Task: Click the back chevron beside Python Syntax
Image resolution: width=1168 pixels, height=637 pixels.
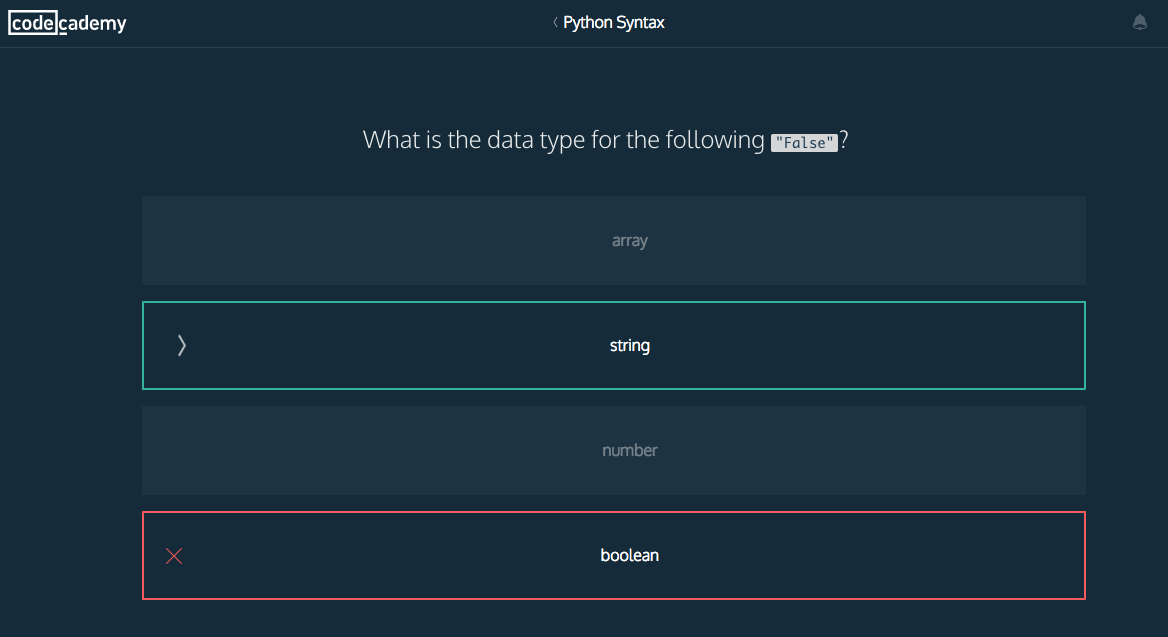Action: pos(555,22)
